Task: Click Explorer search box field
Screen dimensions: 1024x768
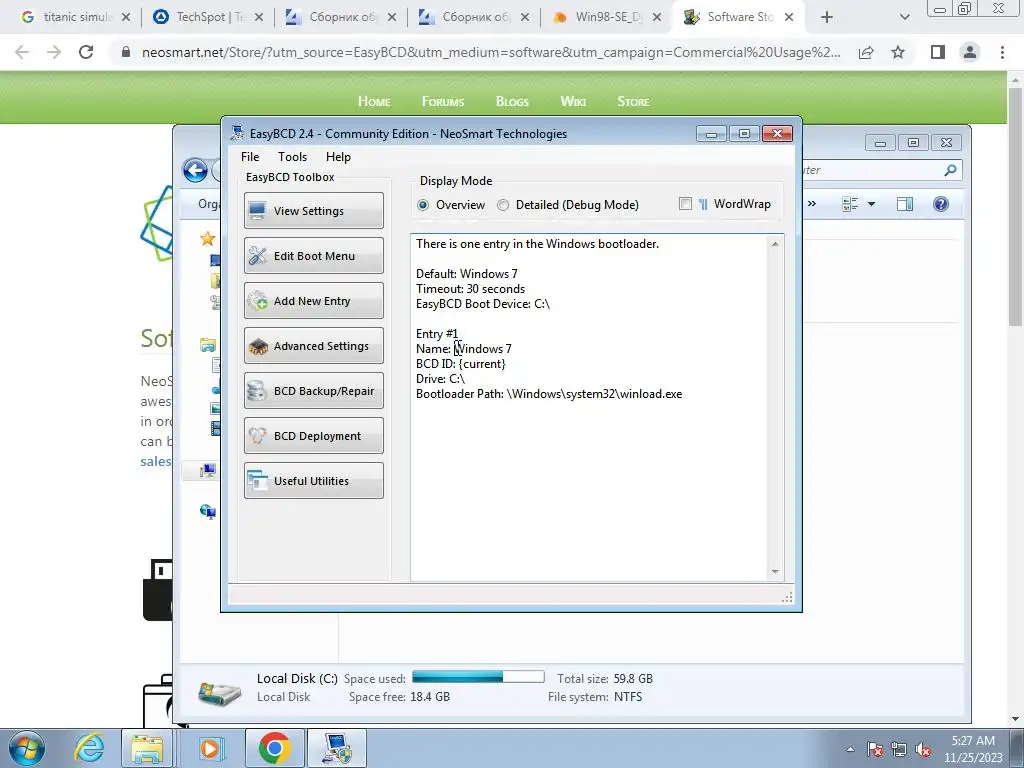Action: (x=880, y=170)
